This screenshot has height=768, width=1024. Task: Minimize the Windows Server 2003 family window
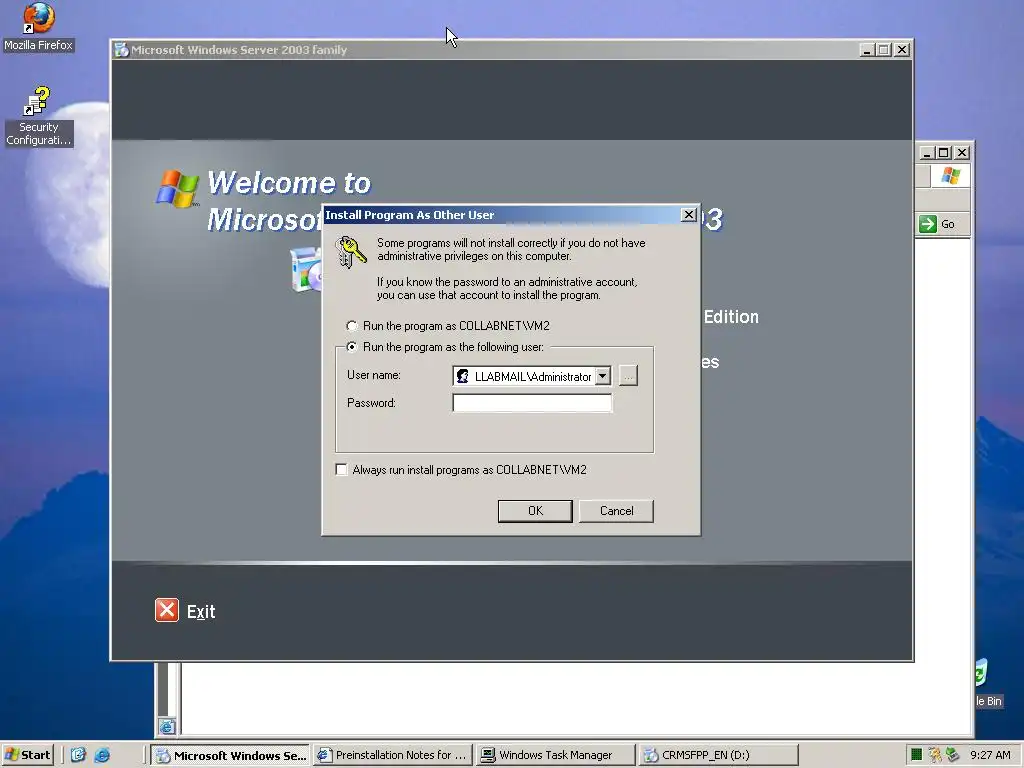(x=867, y=50)
